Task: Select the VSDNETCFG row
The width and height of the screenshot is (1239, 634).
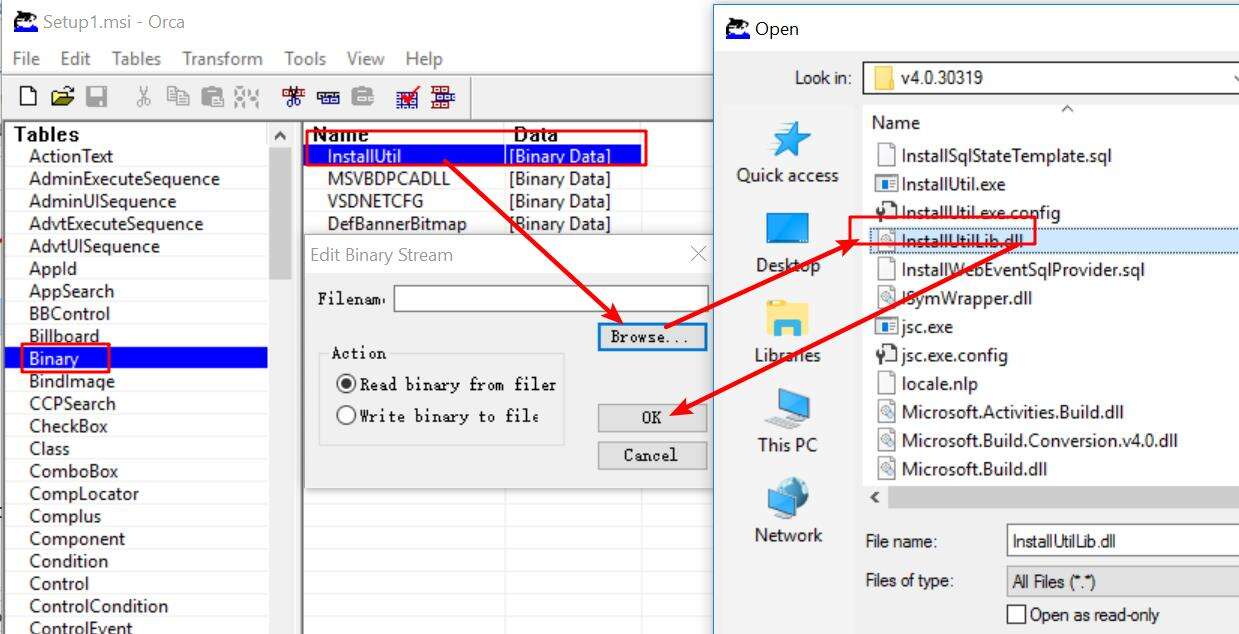Action: click(472, 201)
